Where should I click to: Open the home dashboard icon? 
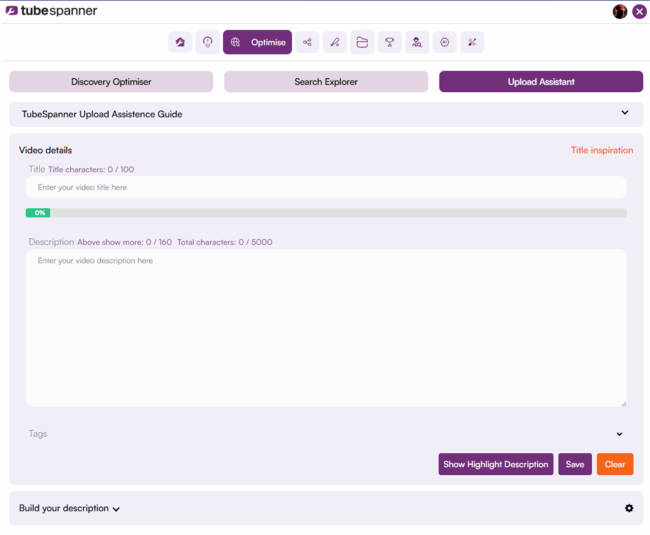click(180, 42)
